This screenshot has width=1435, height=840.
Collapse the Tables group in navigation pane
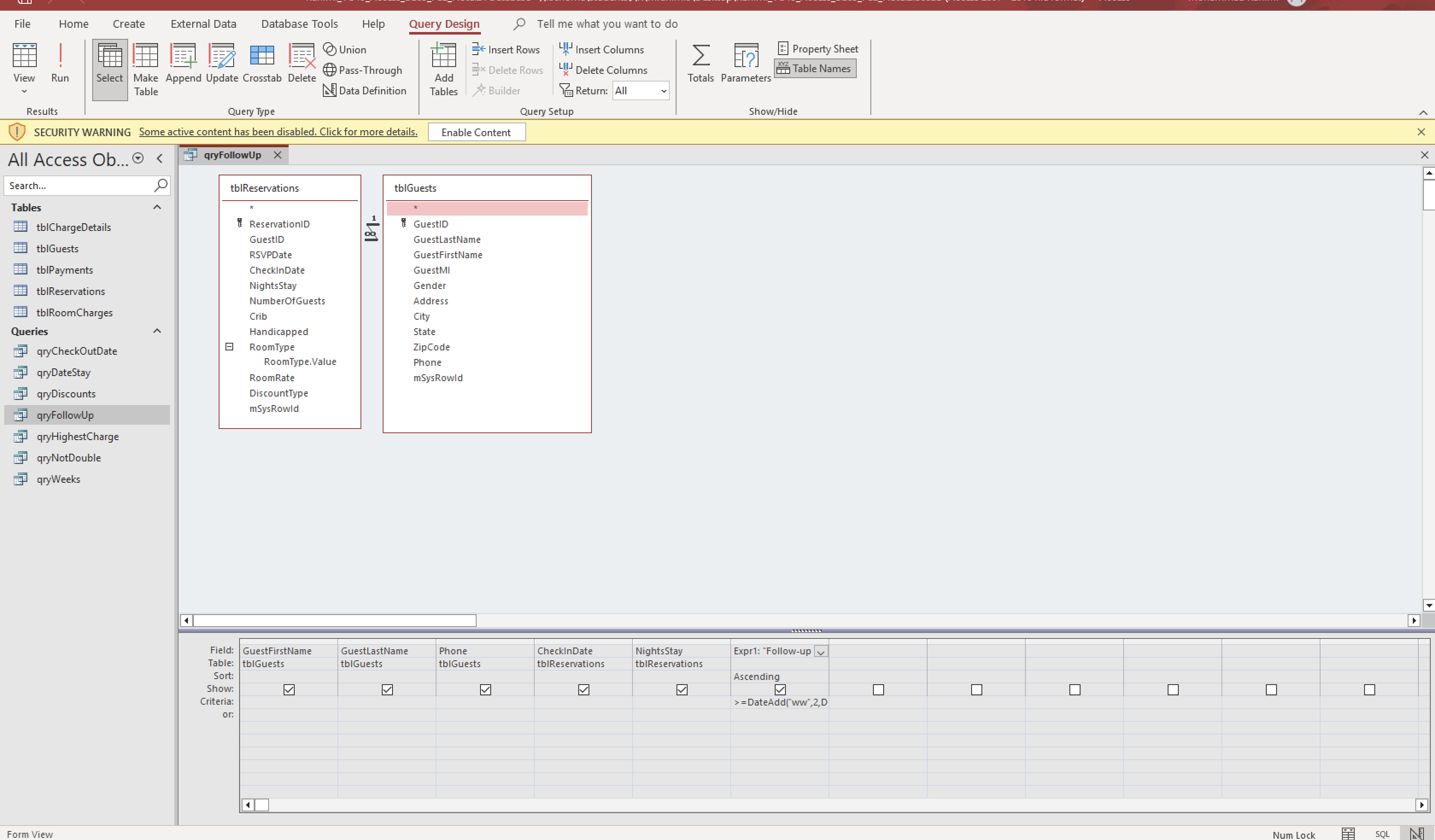coord(157,207)
